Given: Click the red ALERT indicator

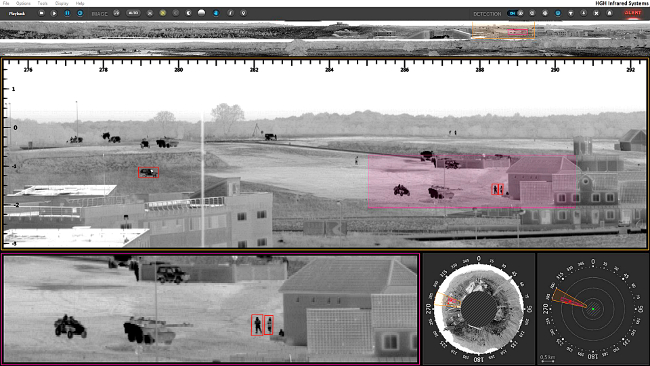Looking at the screenshot, I should click(633, 13).
